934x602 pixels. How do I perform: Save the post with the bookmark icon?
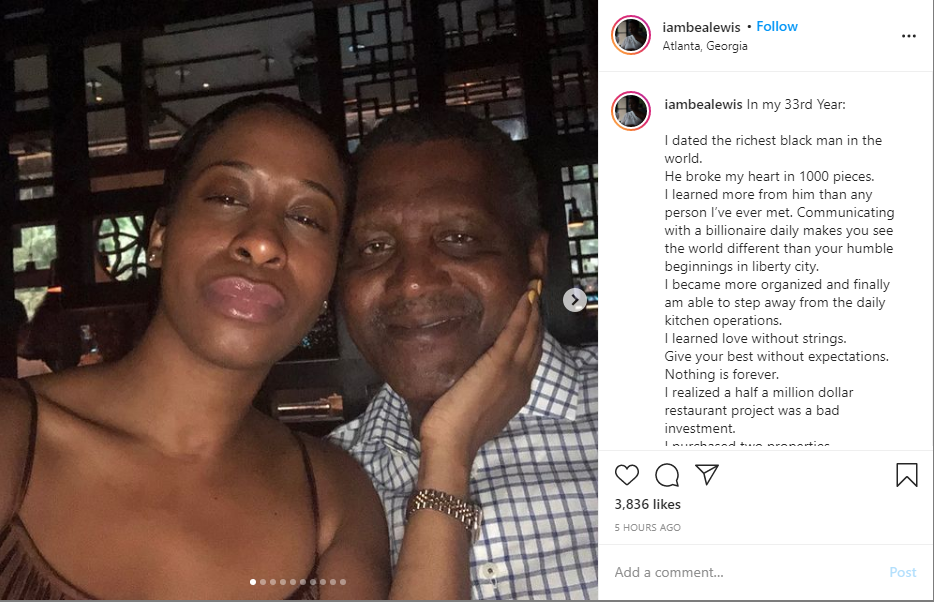click(906, 475)
